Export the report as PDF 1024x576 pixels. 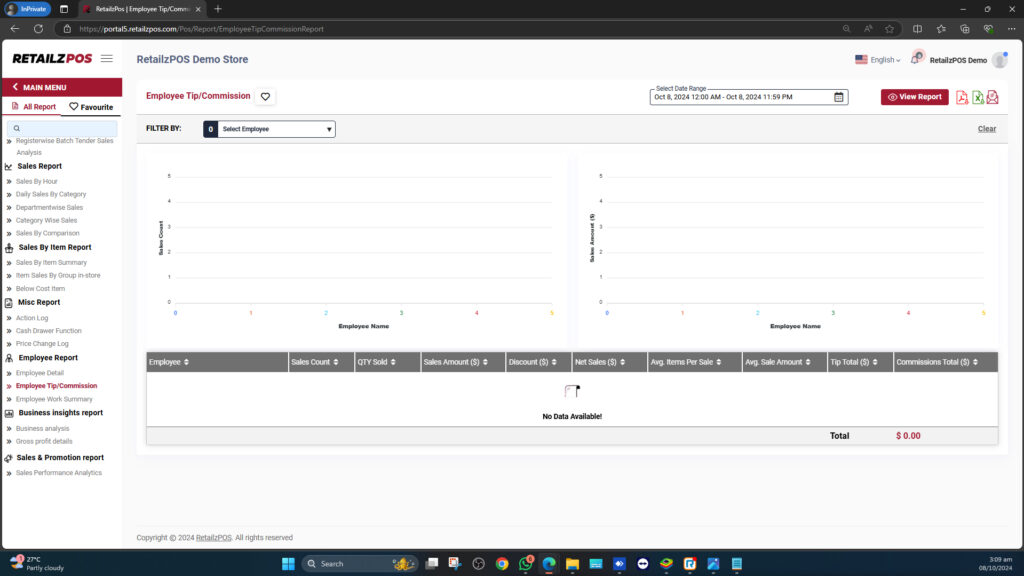coord(960,97)
